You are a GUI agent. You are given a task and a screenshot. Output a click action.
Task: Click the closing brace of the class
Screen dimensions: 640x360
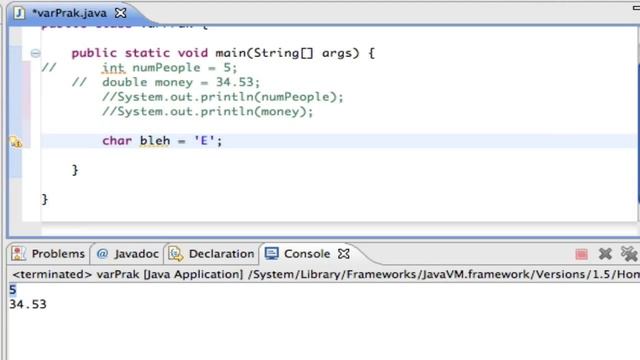(45, 200)
